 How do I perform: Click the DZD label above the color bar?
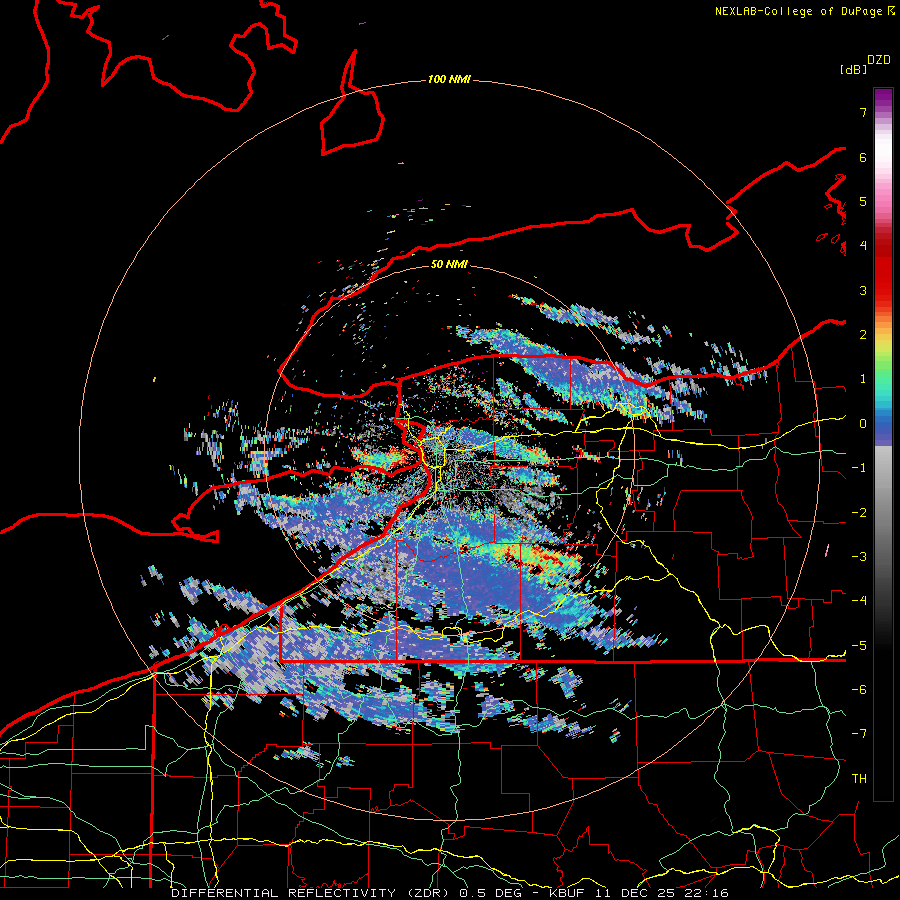[x=879, y=60]
